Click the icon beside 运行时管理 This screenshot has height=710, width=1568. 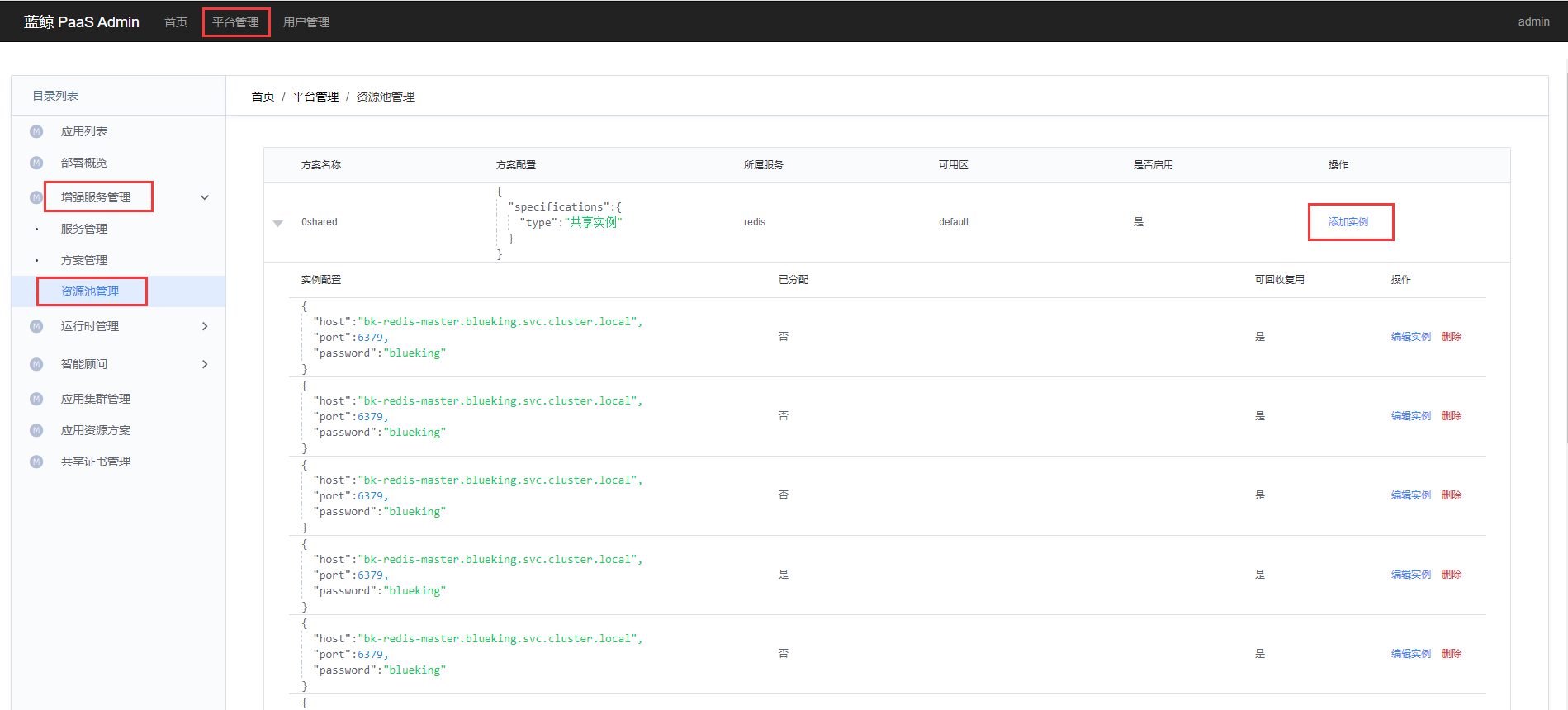coord(36,326)
